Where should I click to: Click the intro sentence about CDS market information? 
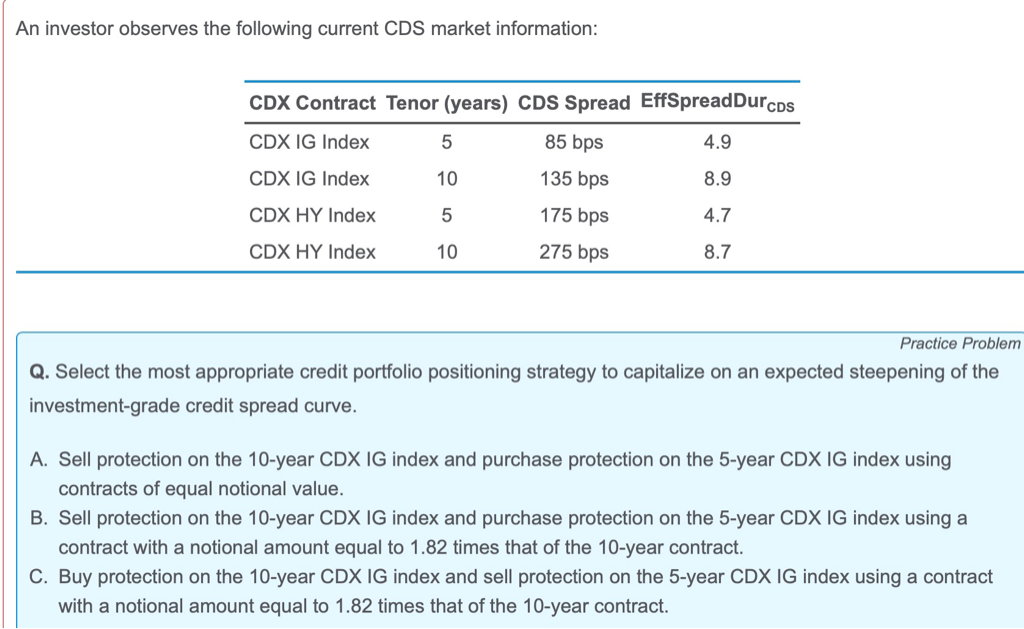pos(306,29)
